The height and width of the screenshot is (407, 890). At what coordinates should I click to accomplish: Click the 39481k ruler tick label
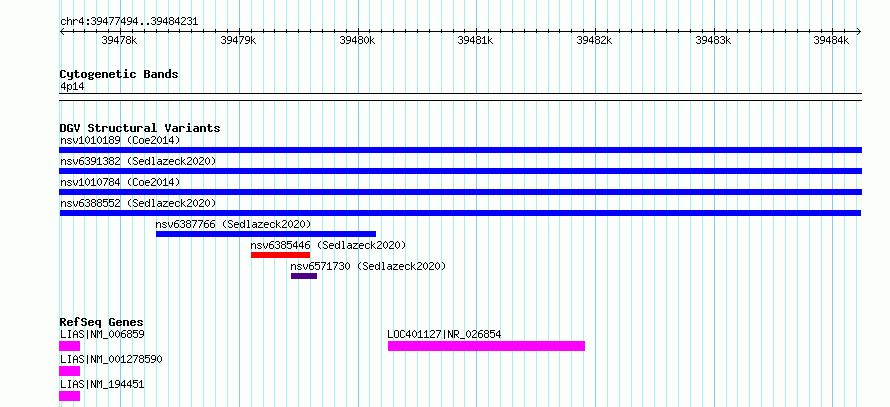[475, 40]
